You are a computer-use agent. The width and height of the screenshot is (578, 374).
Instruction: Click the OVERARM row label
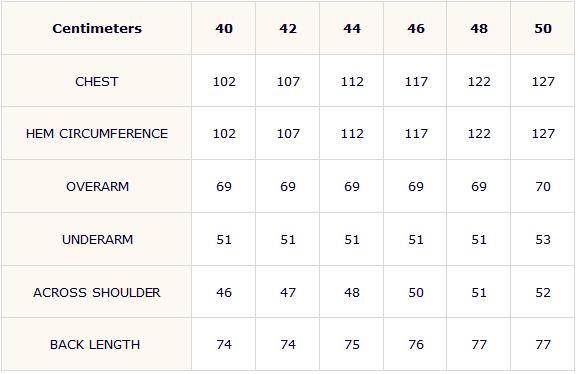pyautogui.click(x=97, y=186)
